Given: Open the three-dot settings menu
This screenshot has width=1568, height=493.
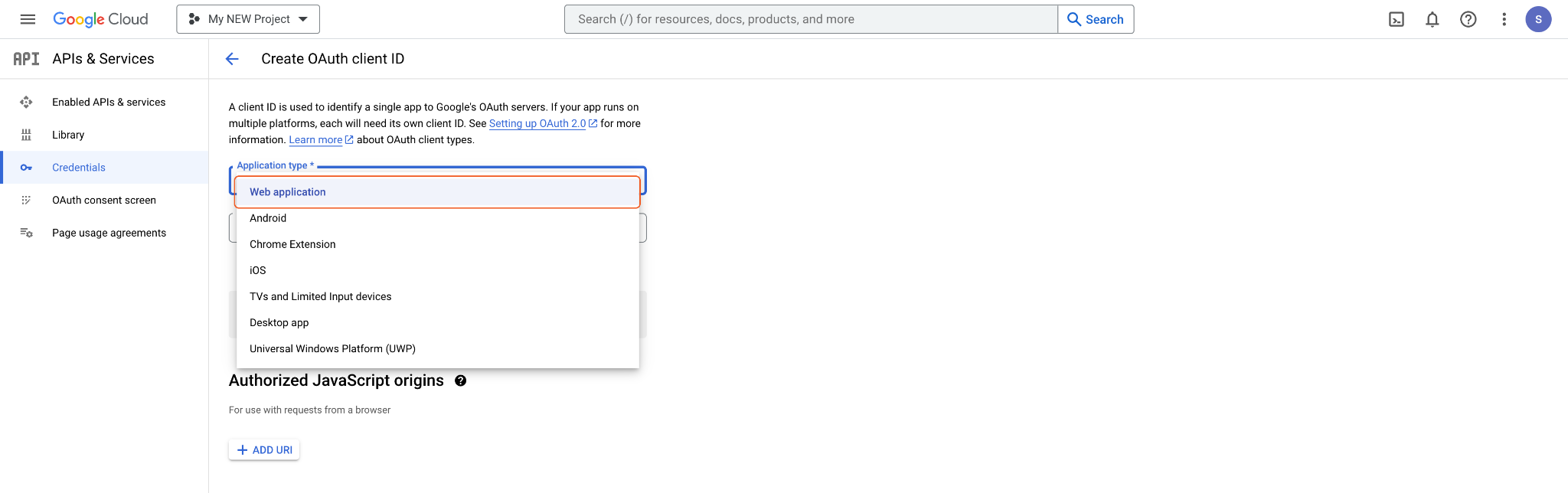Looking at the screenshot, I should click(x=1504, y=19).
